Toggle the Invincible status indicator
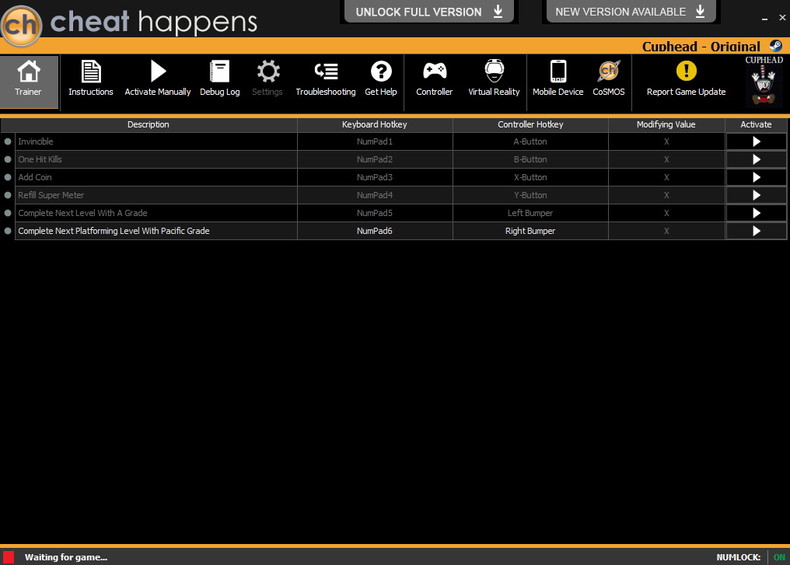The image size is (790, 565). click(x=8, y=142)
